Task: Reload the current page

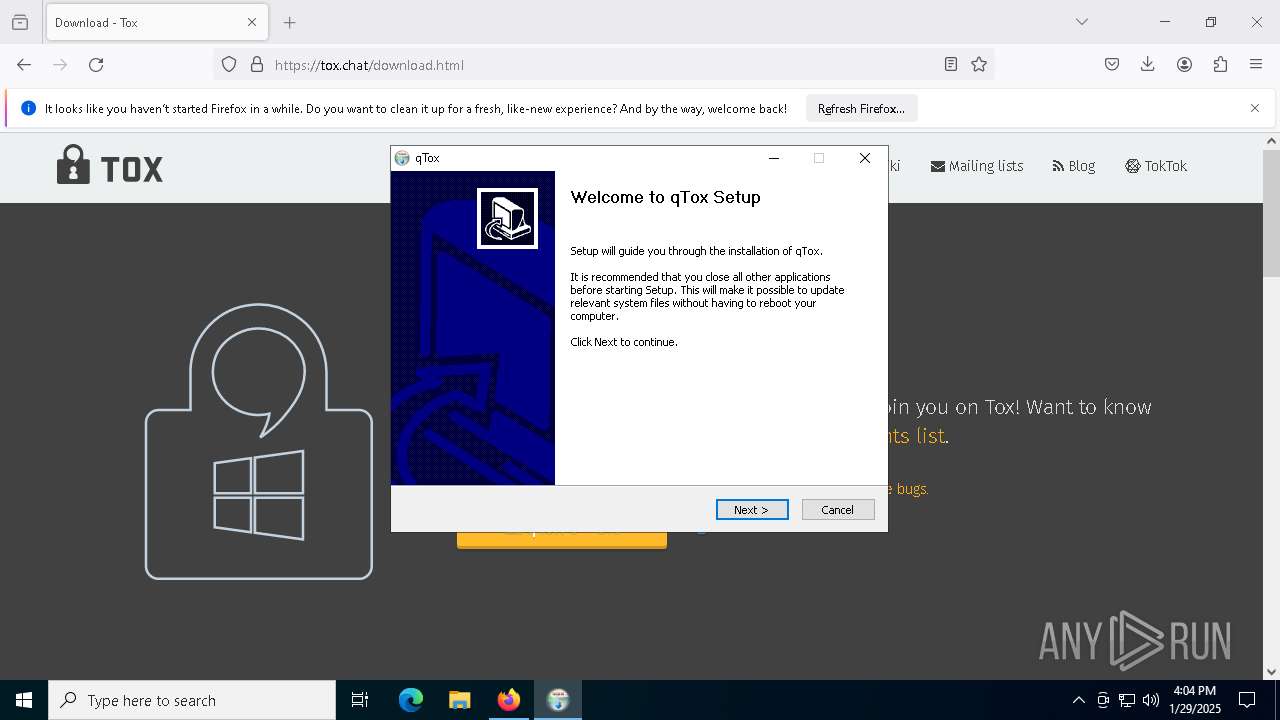Action: (x=96, y=65)
